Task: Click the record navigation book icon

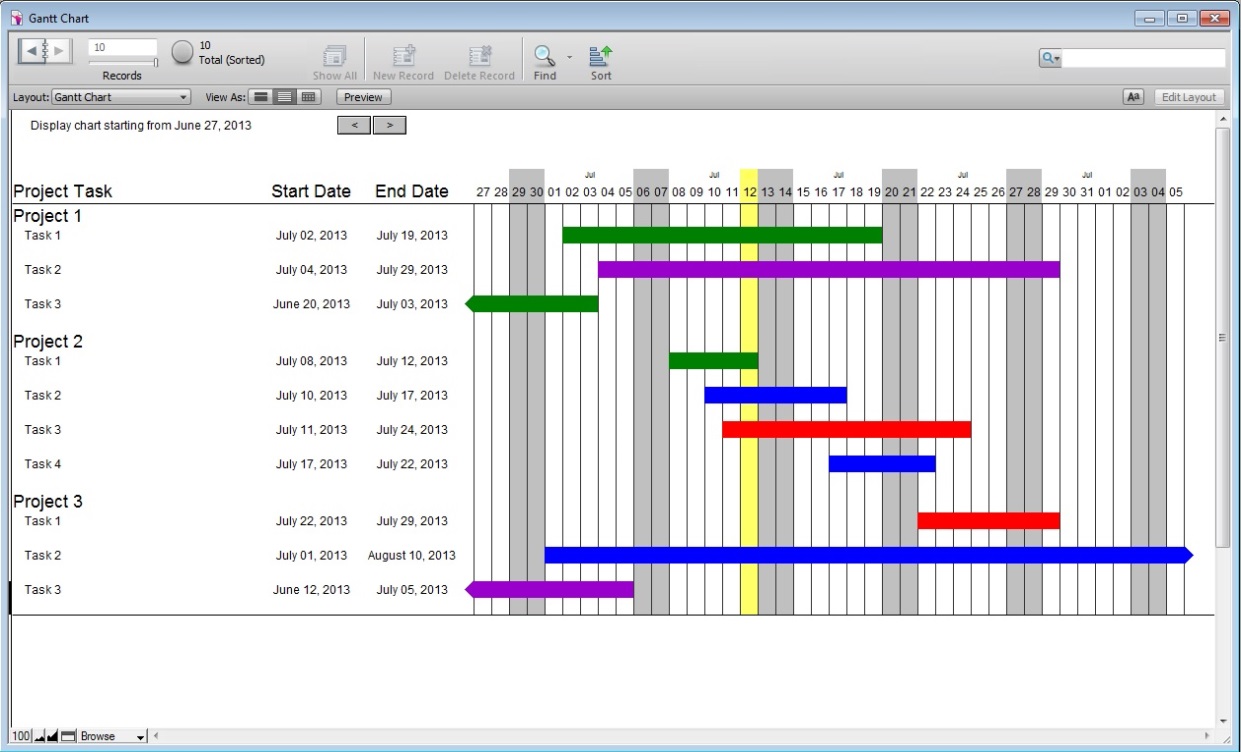Action: click(45, 51)
